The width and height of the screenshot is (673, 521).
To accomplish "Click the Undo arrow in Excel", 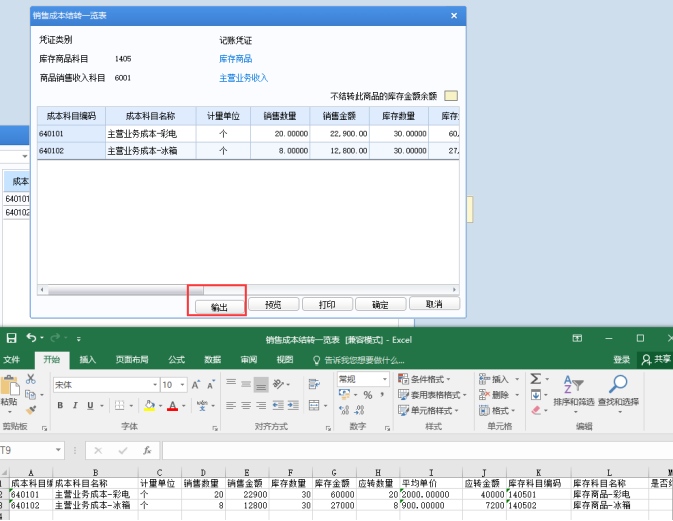I will 31,338.
